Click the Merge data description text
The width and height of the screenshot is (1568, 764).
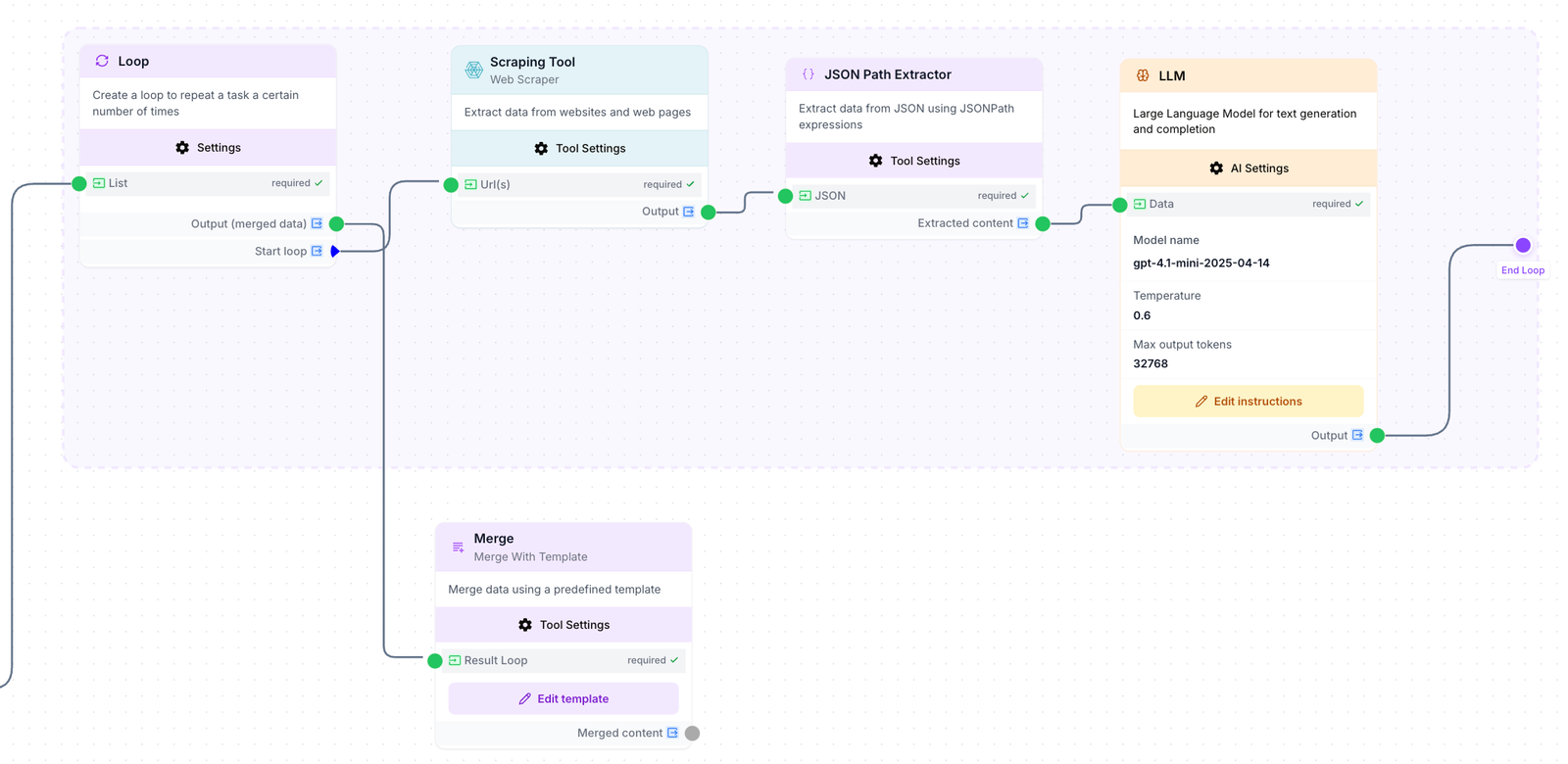(x=555, y=590)
